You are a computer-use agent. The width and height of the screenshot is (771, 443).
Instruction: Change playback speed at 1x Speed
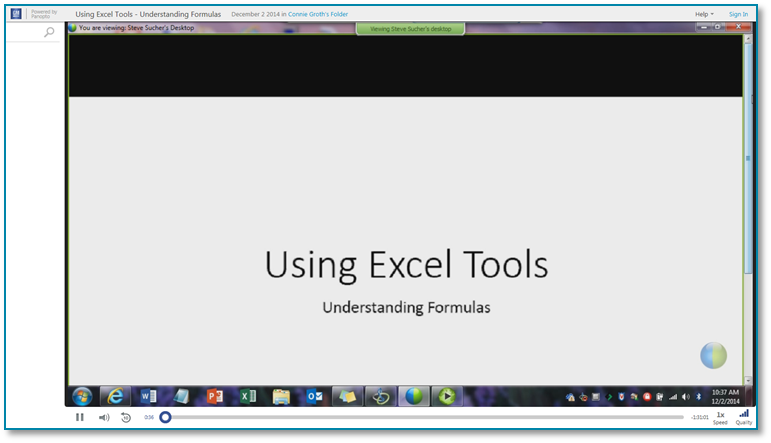(x=720, y=418)
